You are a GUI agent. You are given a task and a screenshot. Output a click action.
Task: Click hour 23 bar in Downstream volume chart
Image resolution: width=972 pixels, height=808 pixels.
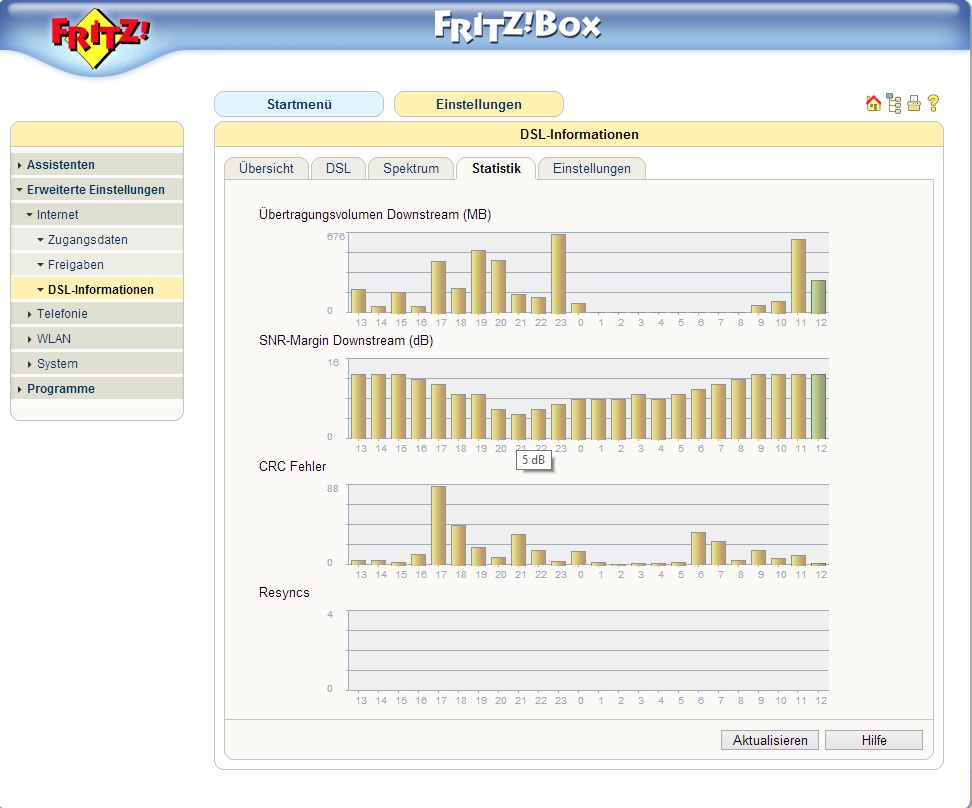coord(559,273)
